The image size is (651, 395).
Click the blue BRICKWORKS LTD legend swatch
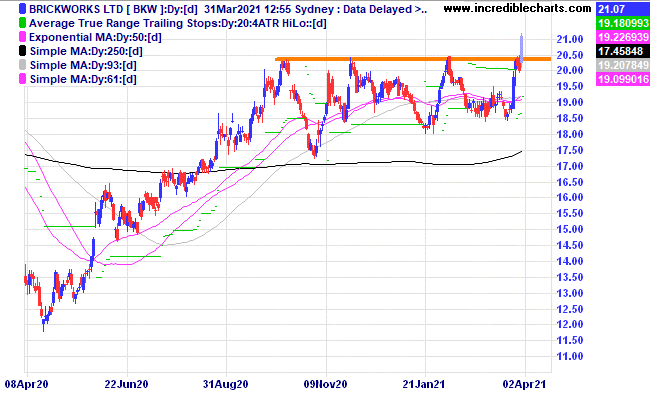22,9
